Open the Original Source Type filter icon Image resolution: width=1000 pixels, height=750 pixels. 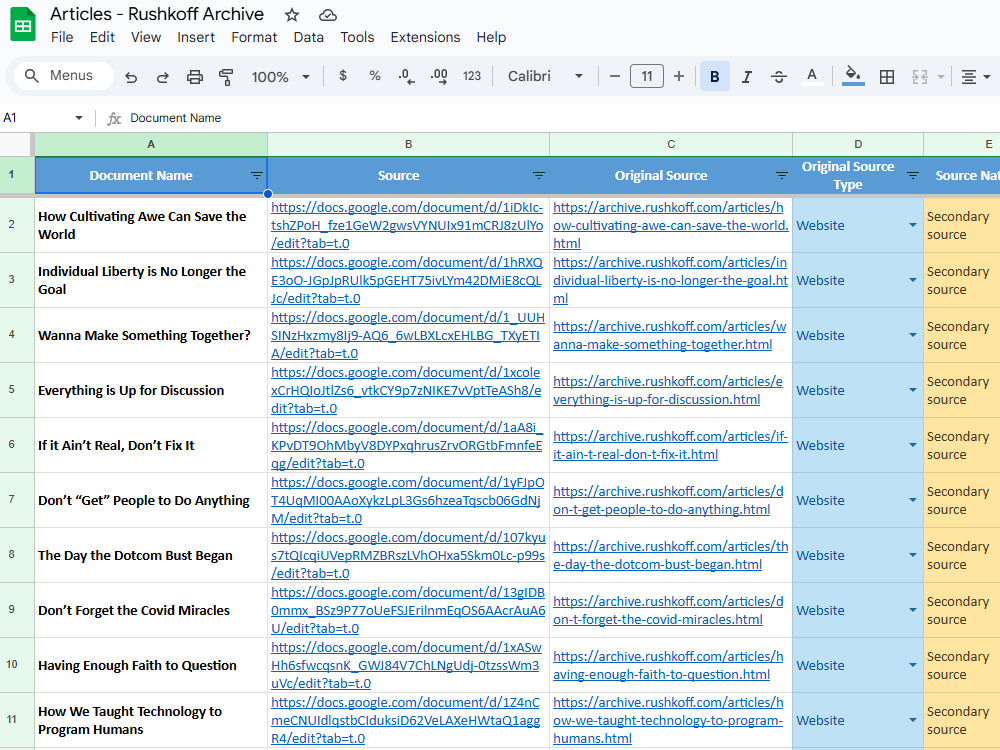pyautogui.click(x=913, y=175)
